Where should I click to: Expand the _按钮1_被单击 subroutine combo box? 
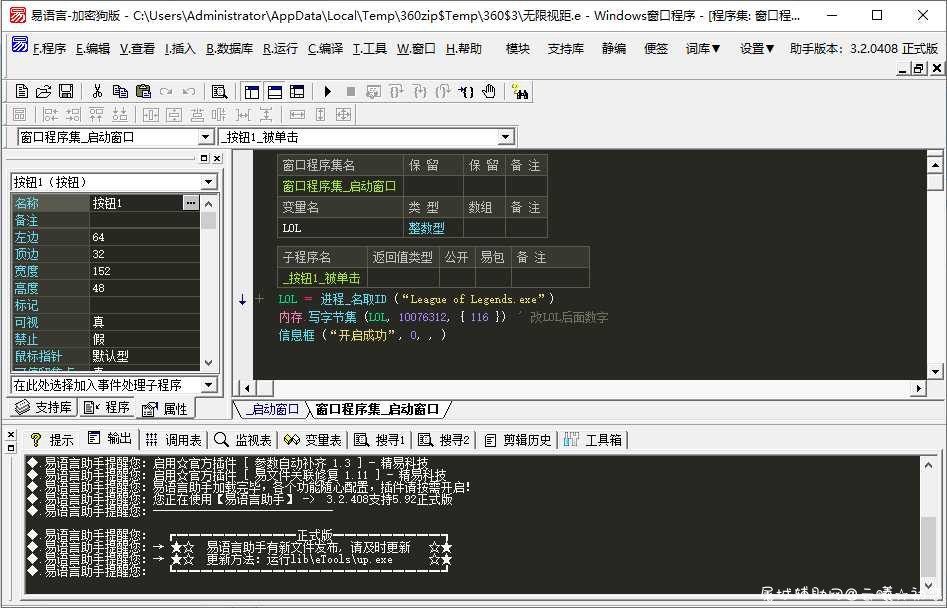pos(506,137)
